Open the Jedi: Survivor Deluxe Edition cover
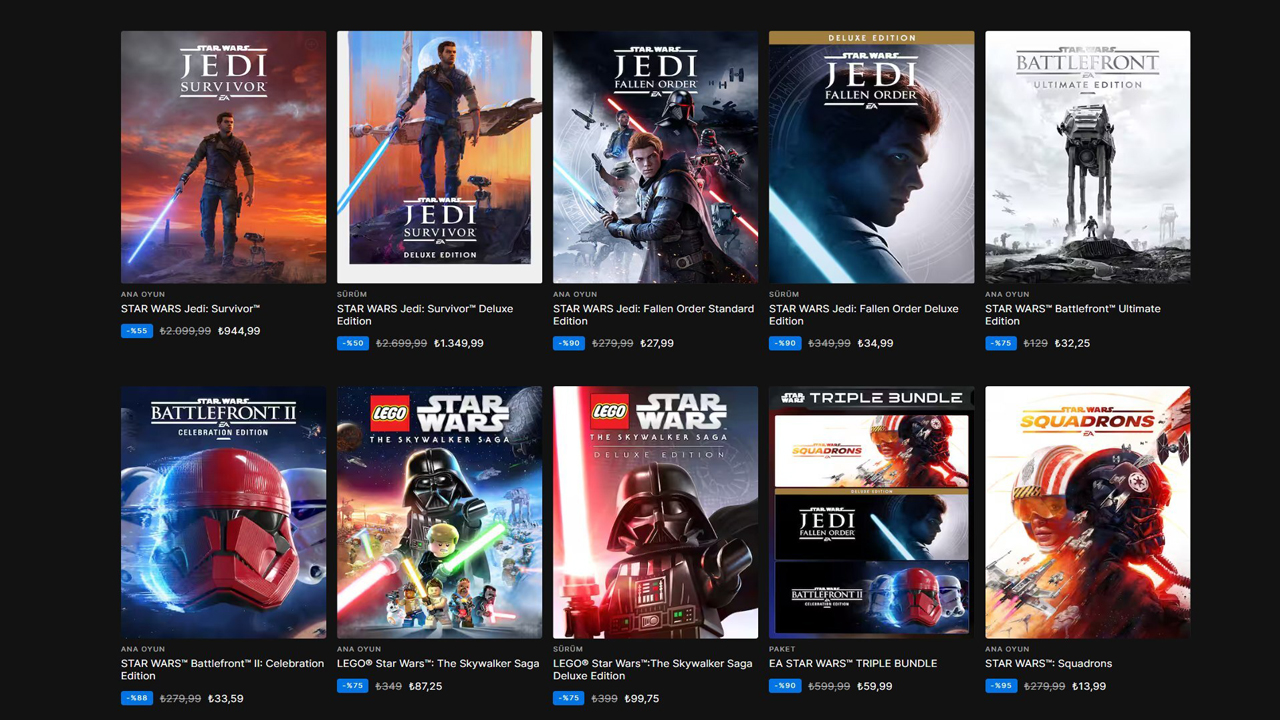This screenshot has height=720, width=1280. point(439,157)
